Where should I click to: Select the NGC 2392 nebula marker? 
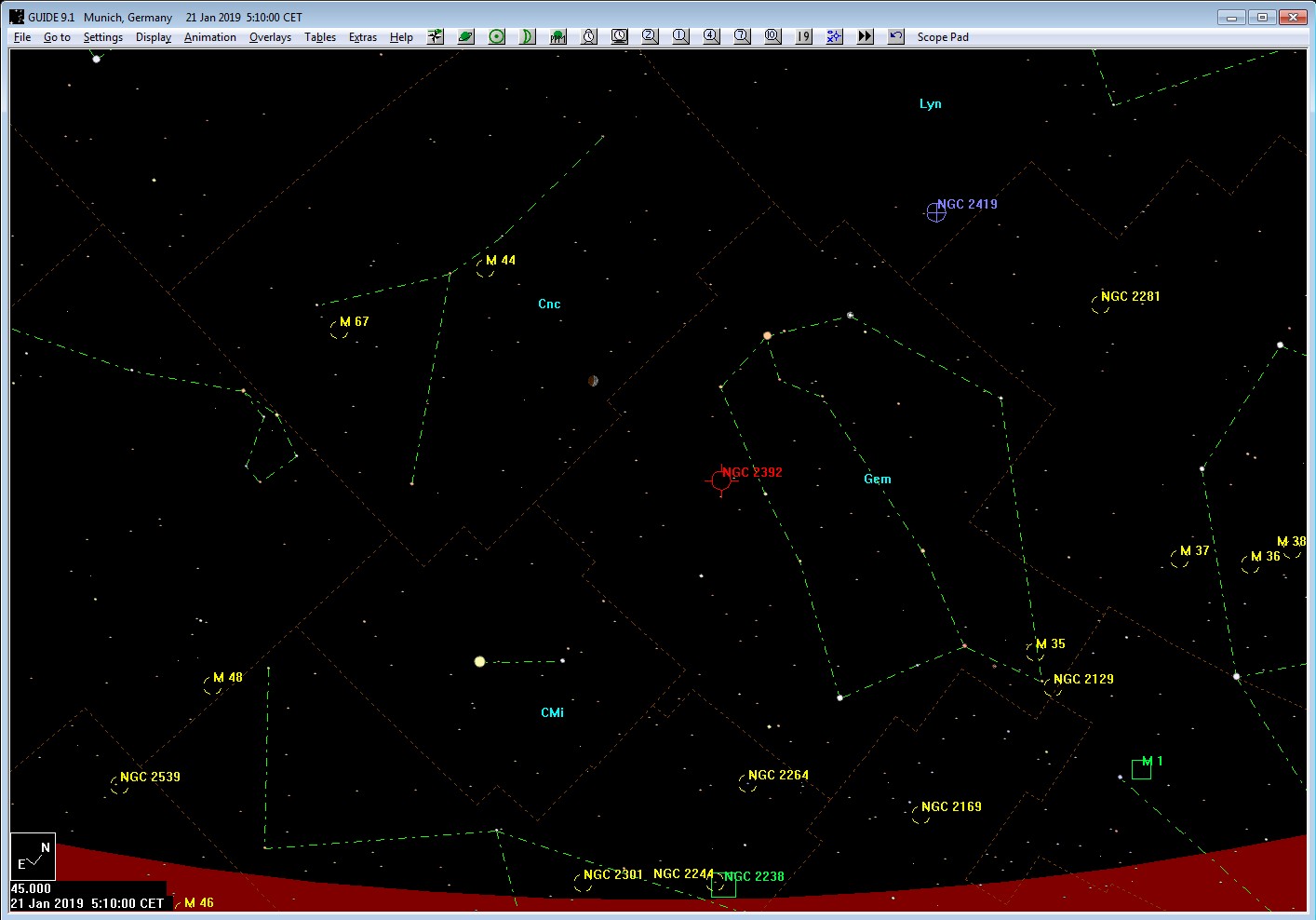720,480
